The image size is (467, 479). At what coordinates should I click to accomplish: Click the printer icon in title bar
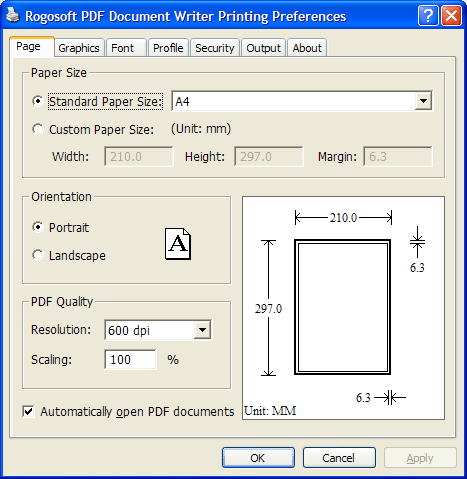(13, 16)
